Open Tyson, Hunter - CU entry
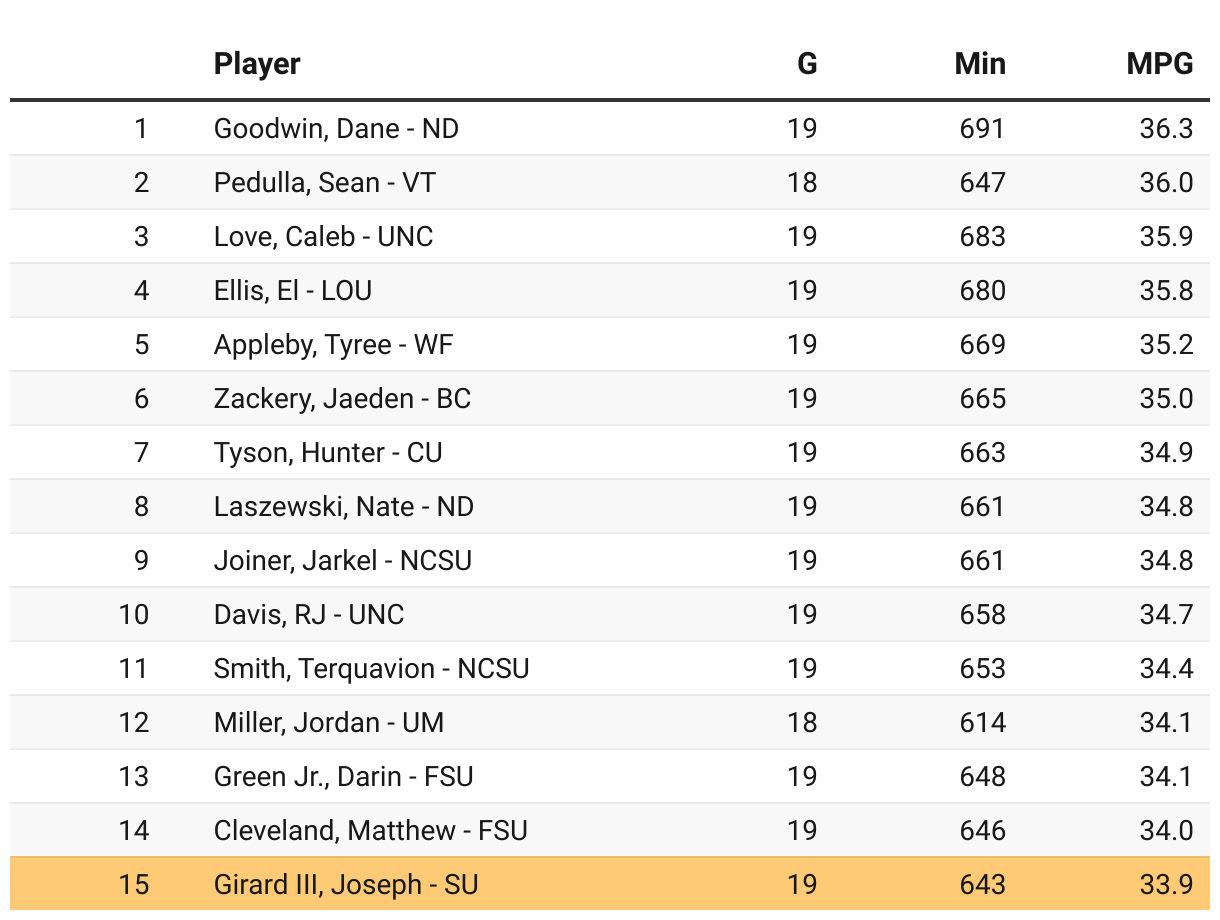The width and height of the screenshot is (1220, 920). coord(328,453)
